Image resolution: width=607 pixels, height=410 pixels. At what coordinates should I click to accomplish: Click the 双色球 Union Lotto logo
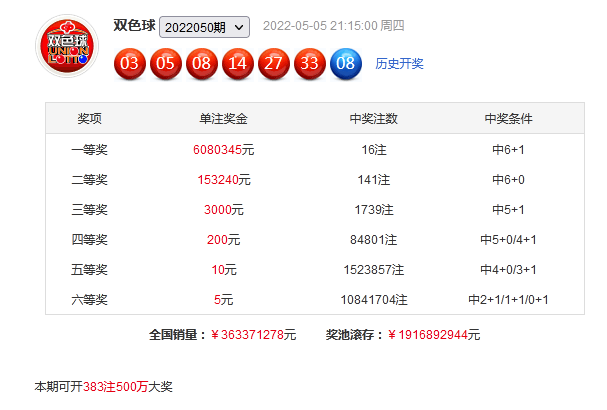click(67, 46)
